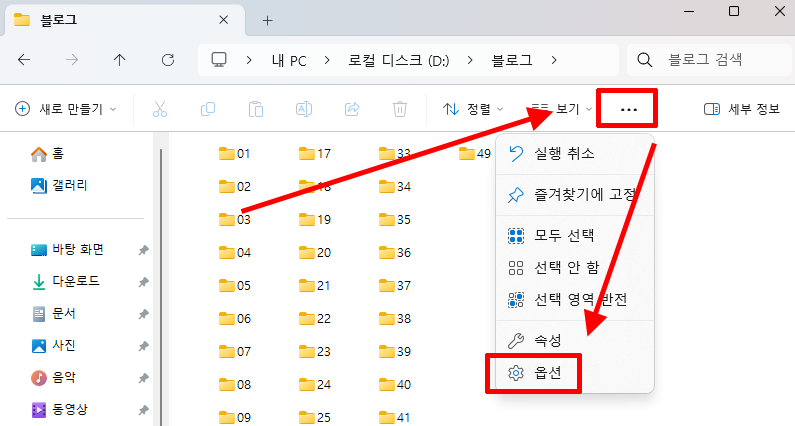
Task: Go forward with the right arrow
Action: pos(72,60)
